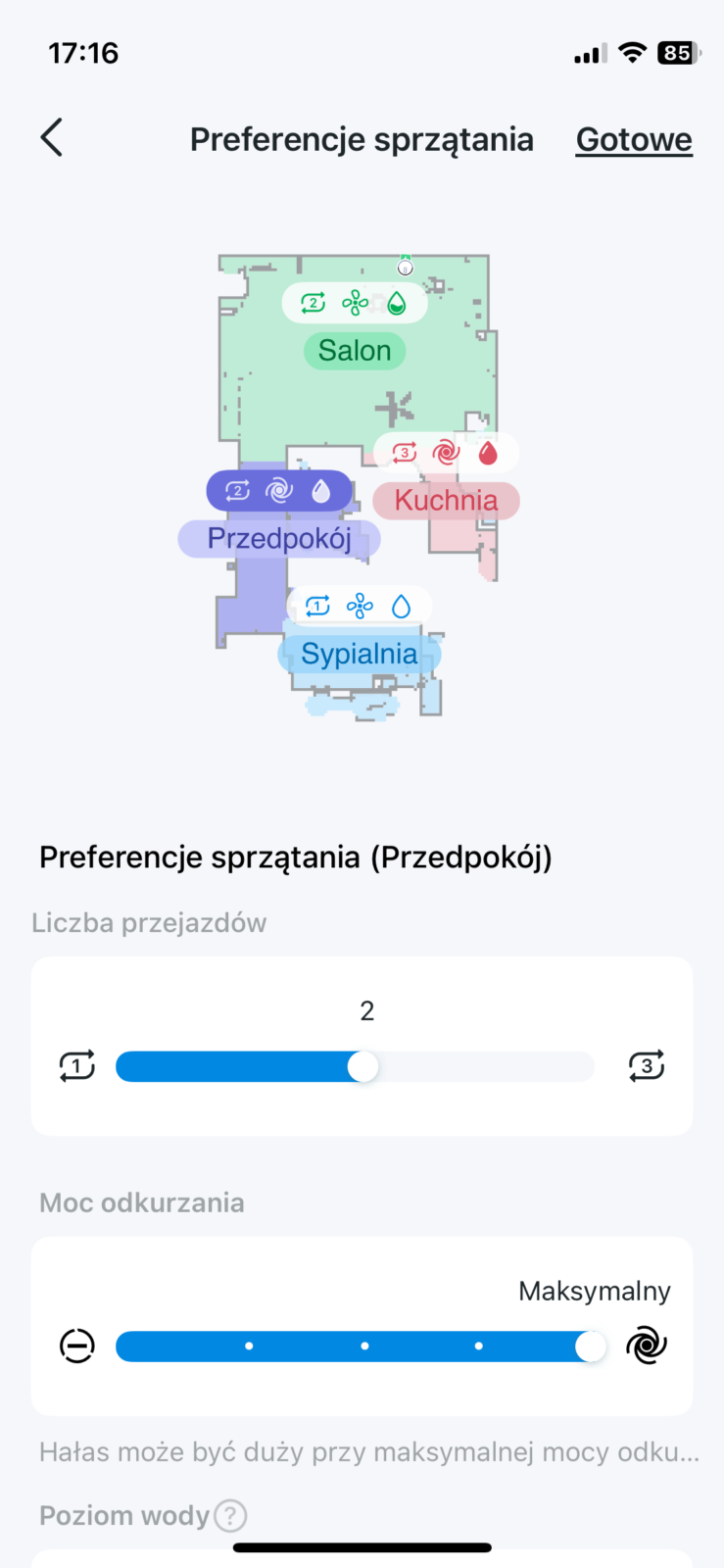
Task: Tap the minimum suction power icon
Action: point(77,1346)
